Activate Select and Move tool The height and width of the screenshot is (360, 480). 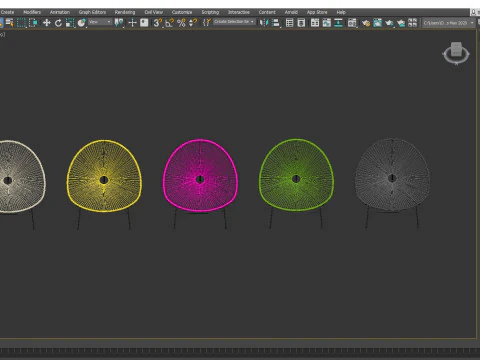tap(47, 23)
